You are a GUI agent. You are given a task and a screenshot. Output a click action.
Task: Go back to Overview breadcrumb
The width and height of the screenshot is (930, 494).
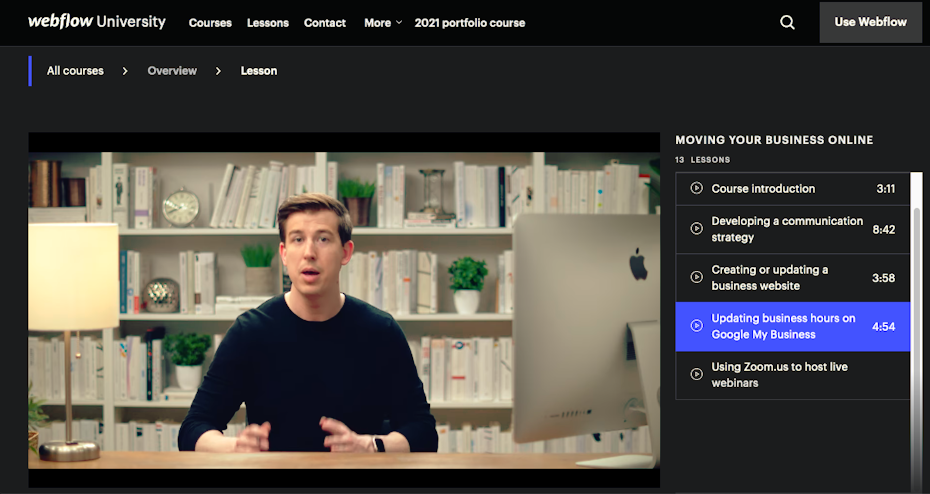tap(172, 71)
